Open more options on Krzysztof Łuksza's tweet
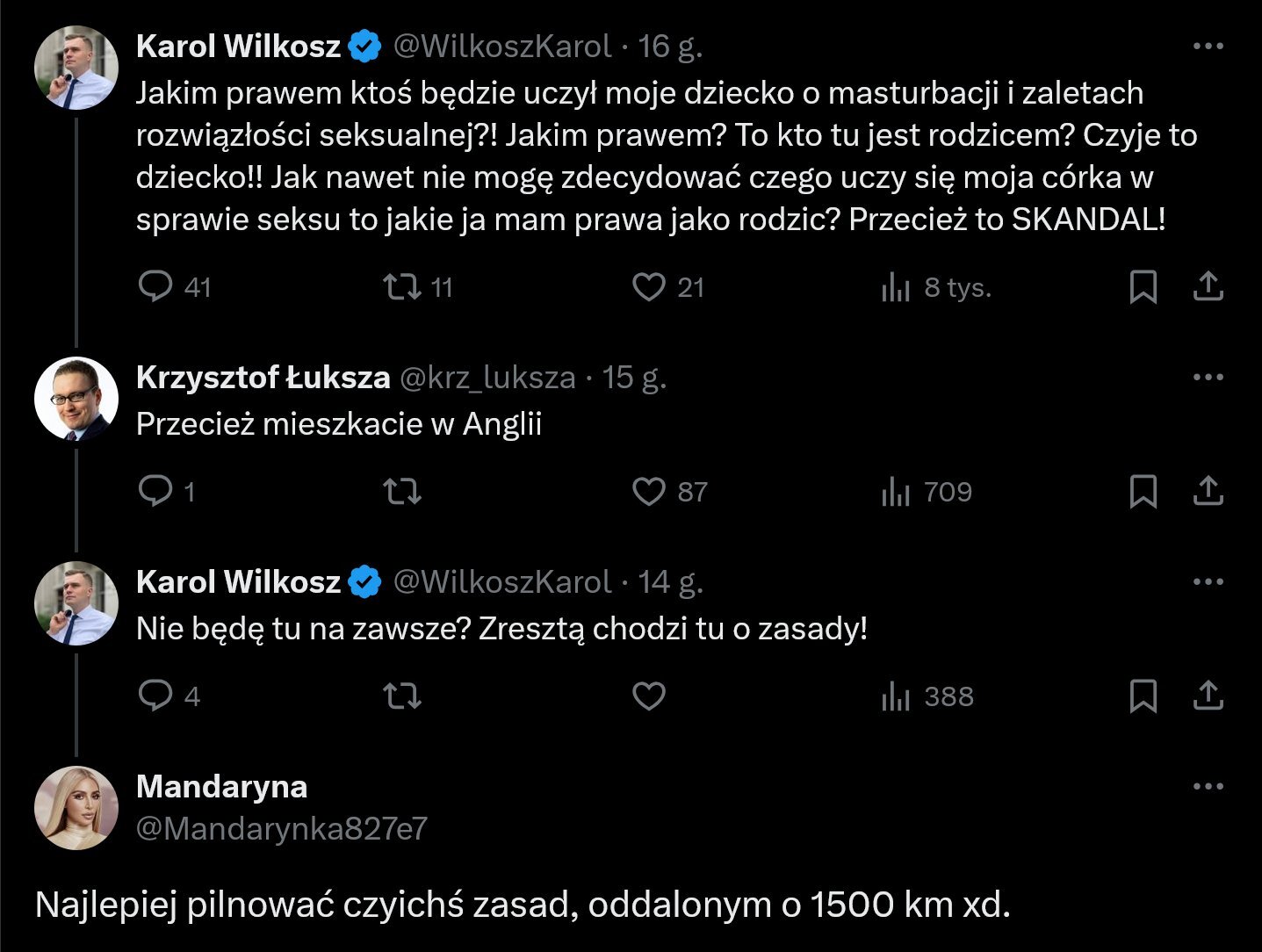Screen dimensions: 1262x952 click(1208, 378)
